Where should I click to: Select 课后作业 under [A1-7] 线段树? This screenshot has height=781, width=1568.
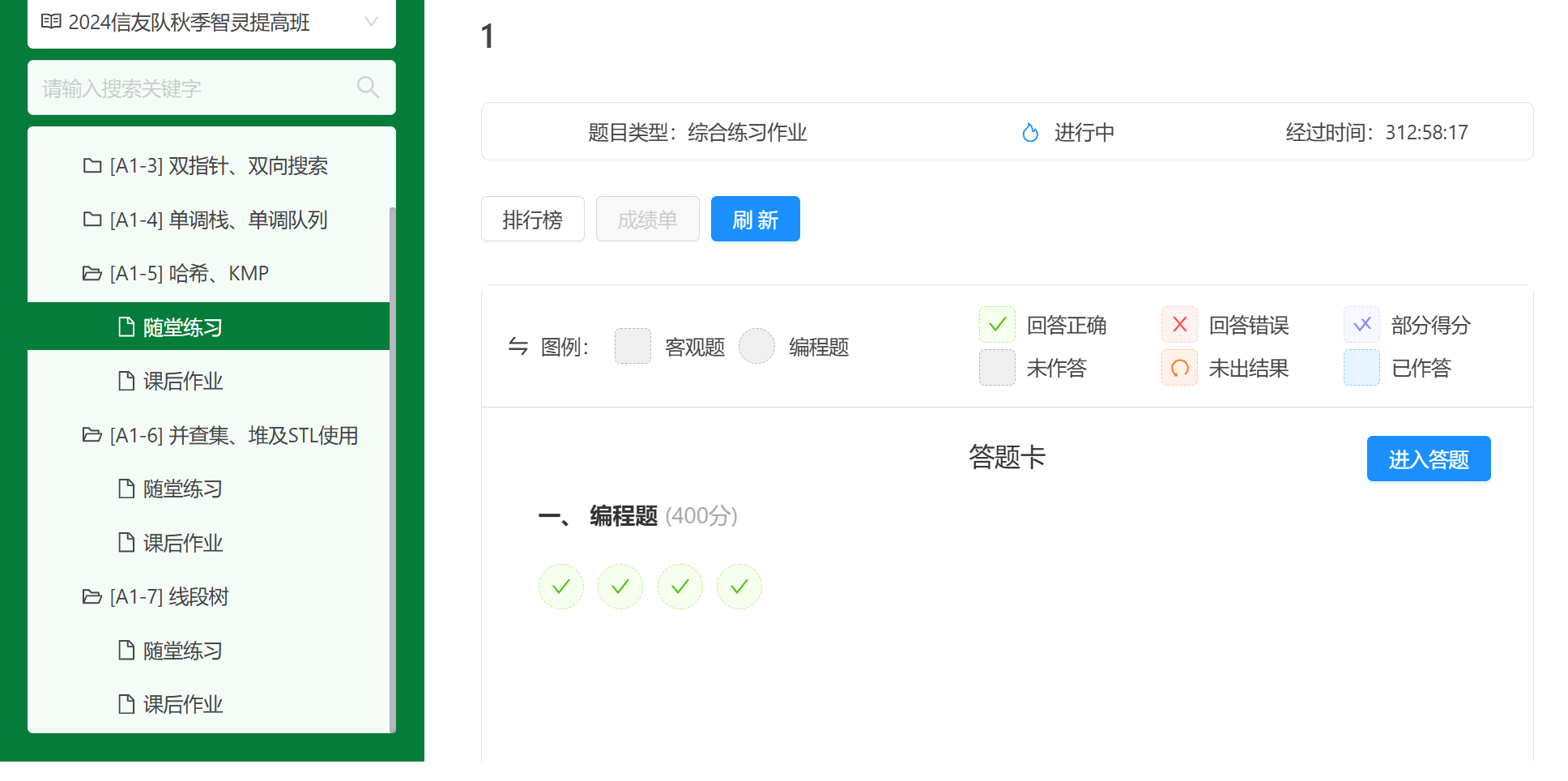(x=182, y=705)
